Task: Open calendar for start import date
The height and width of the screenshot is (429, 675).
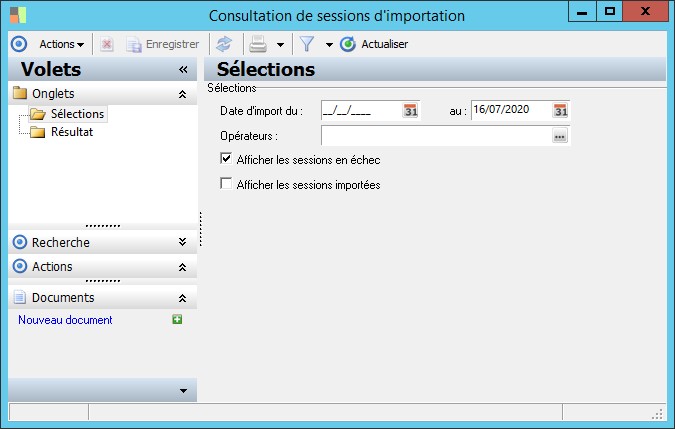Action: coord(410,110)
